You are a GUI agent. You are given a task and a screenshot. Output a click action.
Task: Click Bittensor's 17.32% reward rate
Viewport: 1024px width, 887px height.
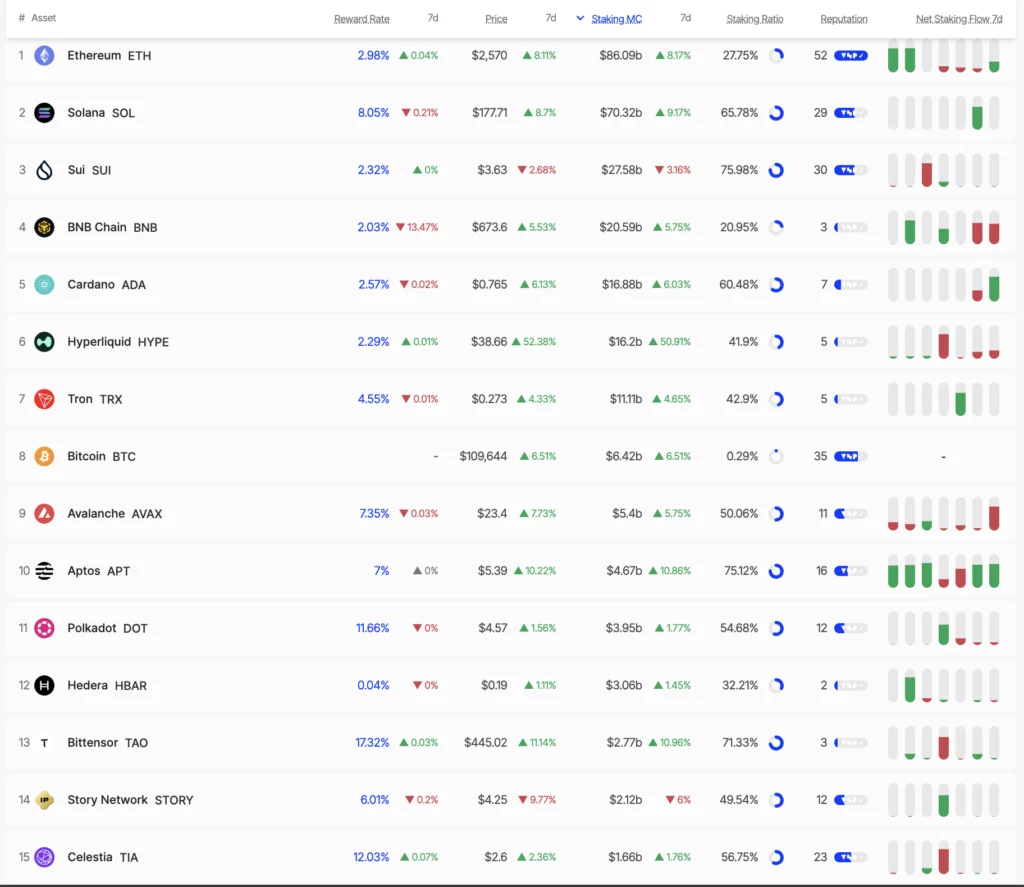372,743
